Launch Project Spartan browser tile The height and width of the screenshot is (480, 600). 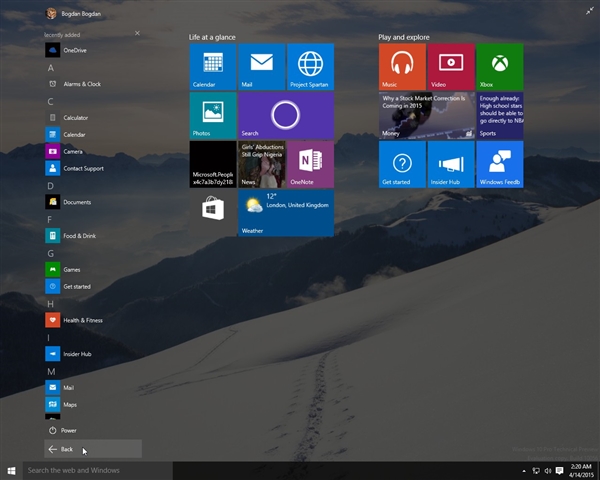click(310, 67)
